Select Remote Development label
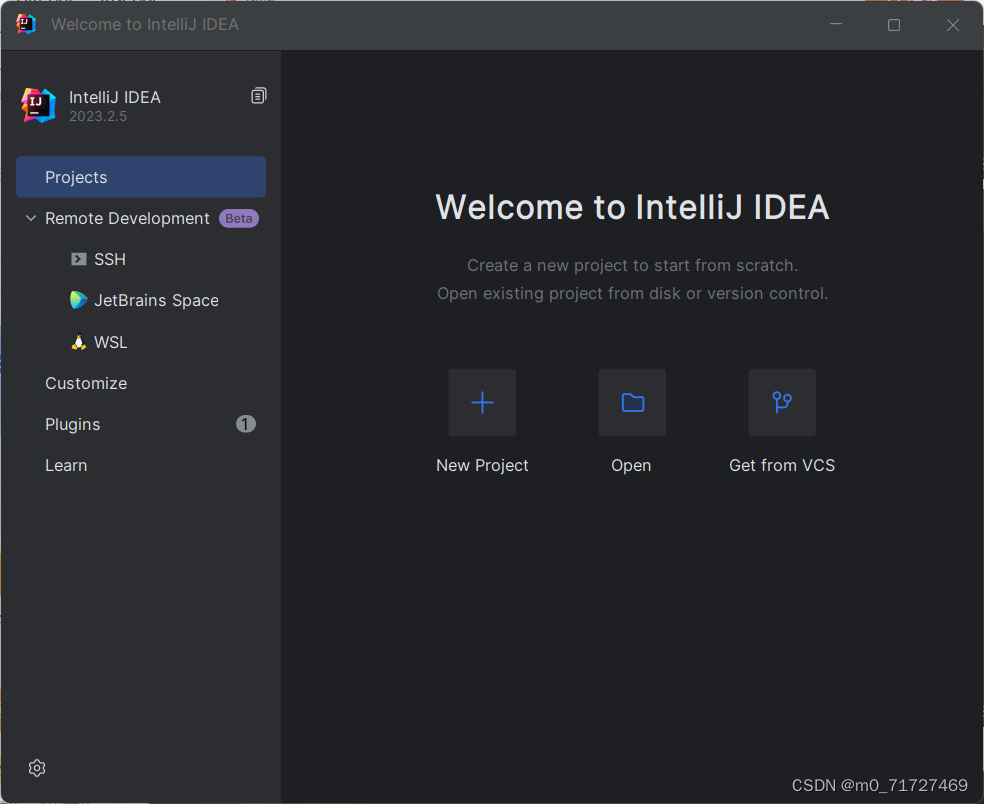 coord(127,218)
